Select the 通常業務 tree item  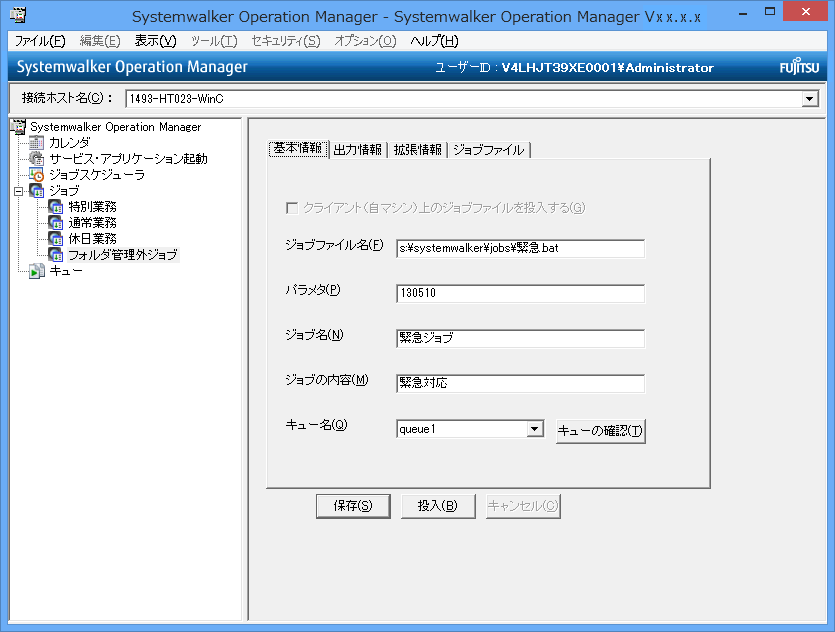point(93,223)
